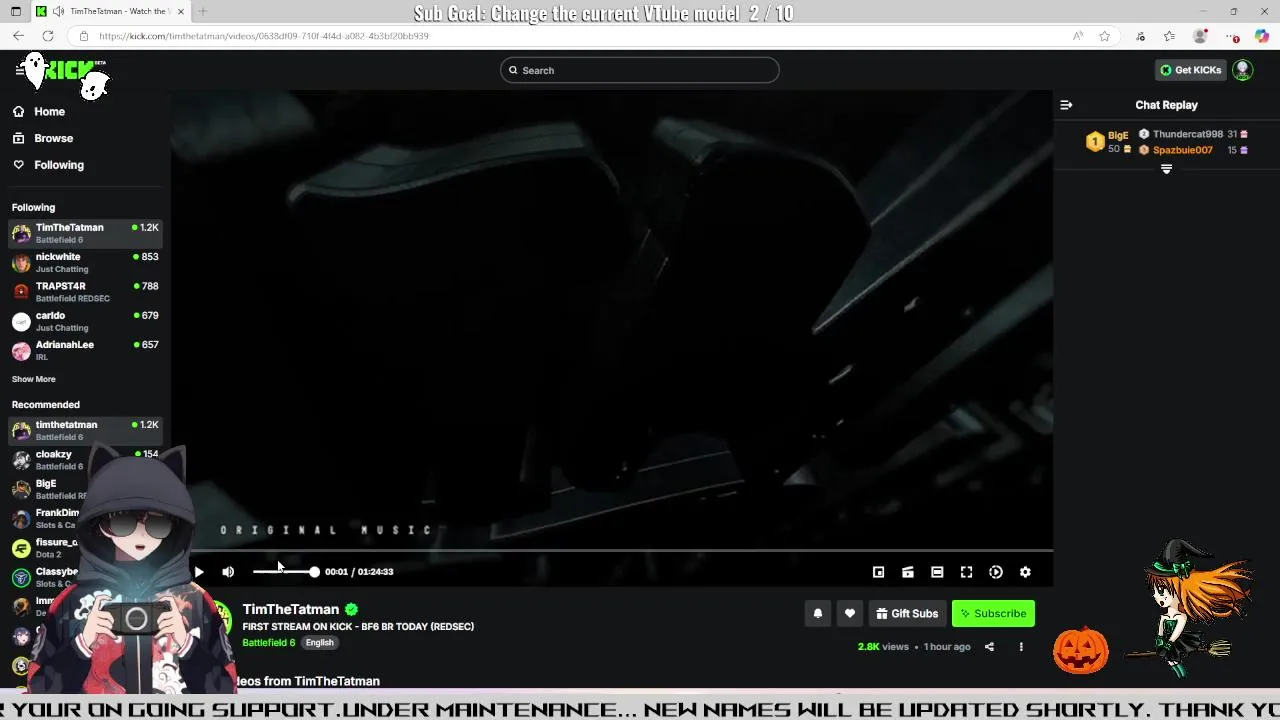This screenshot has height=720, width=1280.
Task: Adjust the volume slider handle
Action: click(314, 572)
